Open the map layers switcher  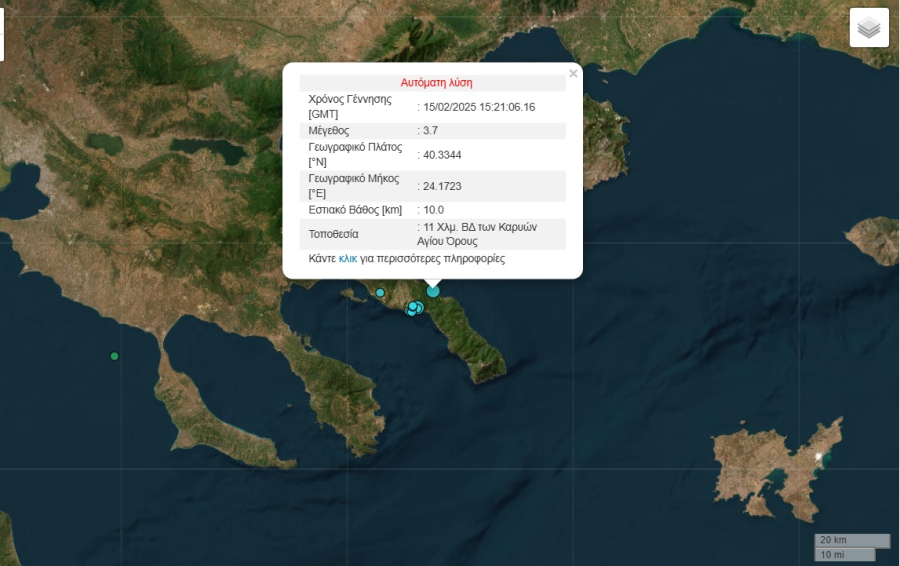click(868, 28)
